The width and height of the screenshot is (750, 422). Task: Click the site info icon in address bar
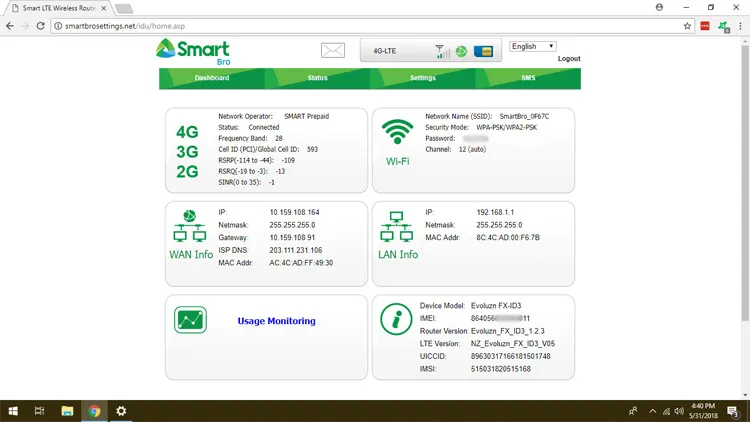coord(58,26)
